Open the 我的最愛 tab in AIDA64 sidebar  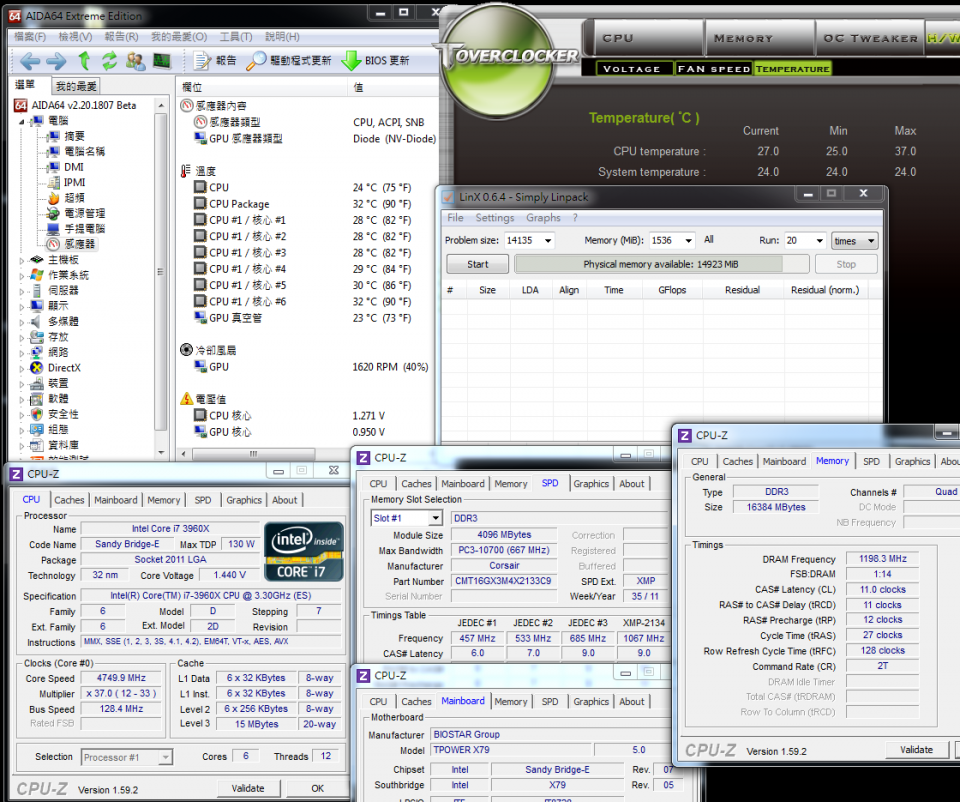77,87
